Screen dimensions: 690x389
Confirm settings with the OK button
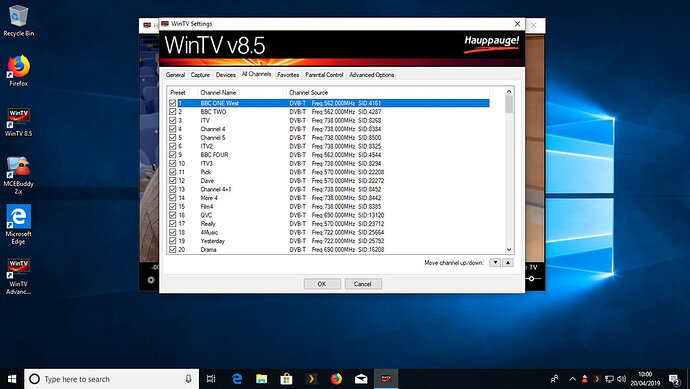point(322,284)
